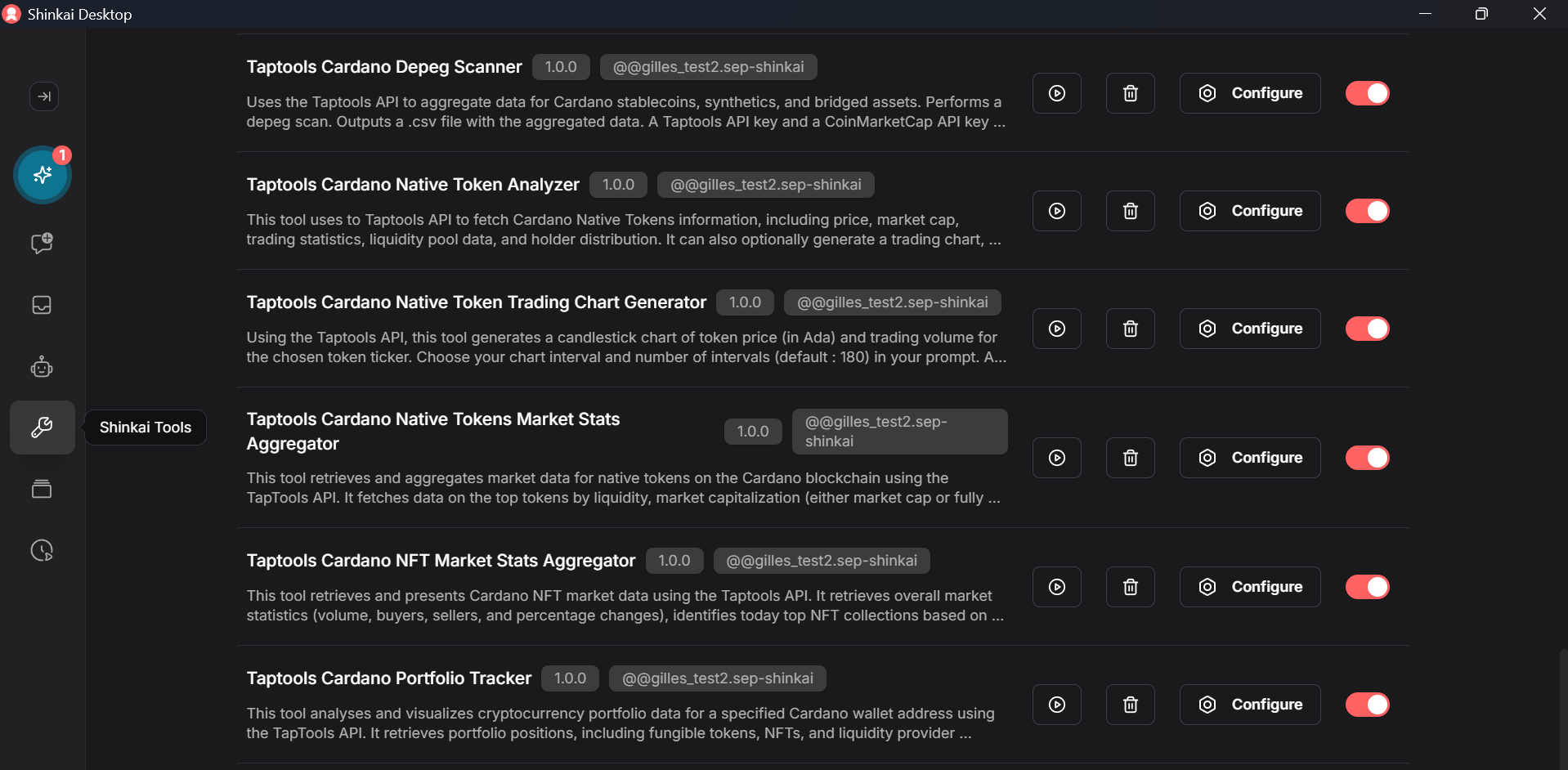Click the 1.0.0 version badge on Depeg Scanner
This screenshot has width=1568, height=770.
[561, 66]
